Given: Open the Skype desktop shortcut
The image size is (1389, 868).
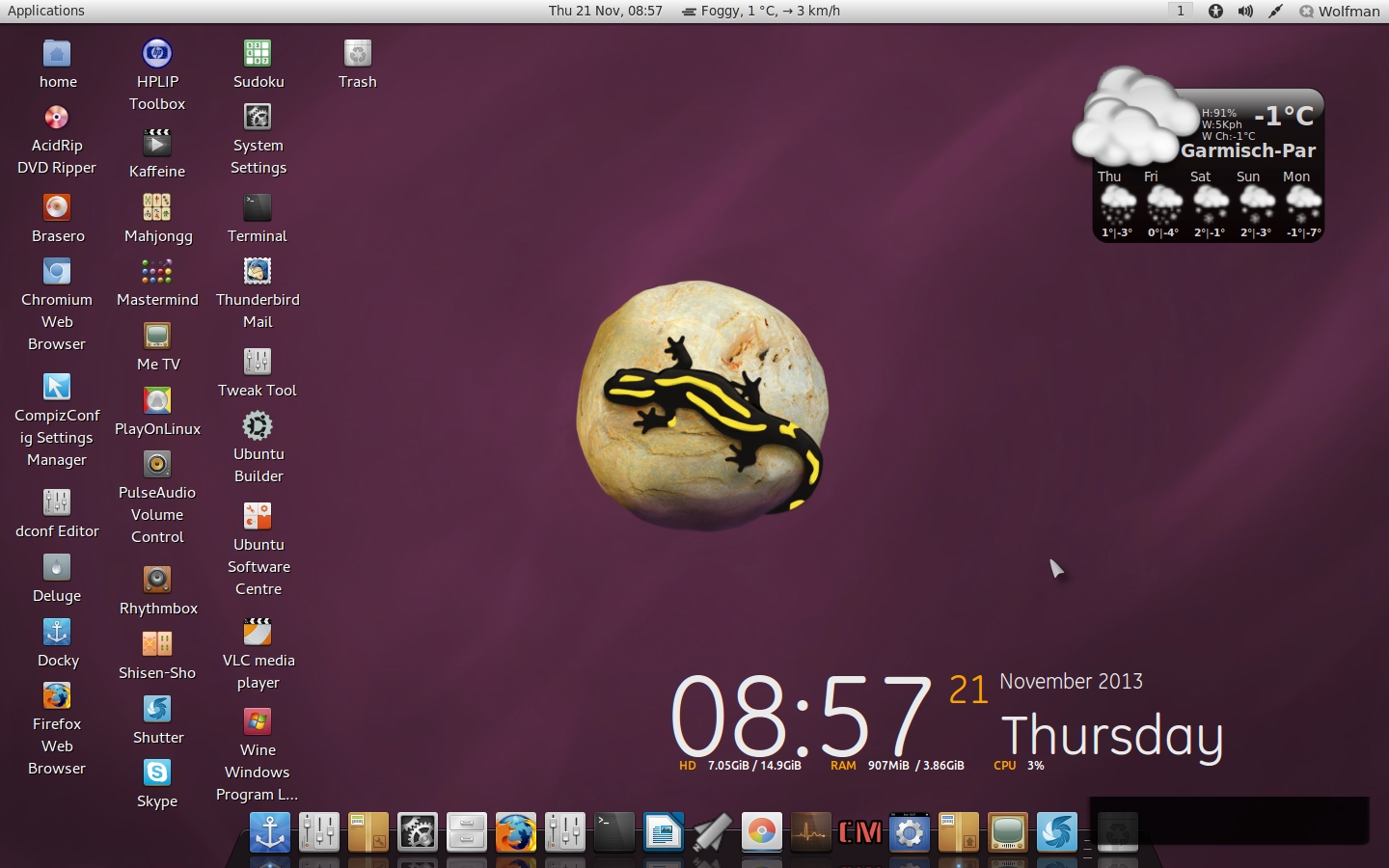Looking at the screenshot, I should (x=157, y=773).
